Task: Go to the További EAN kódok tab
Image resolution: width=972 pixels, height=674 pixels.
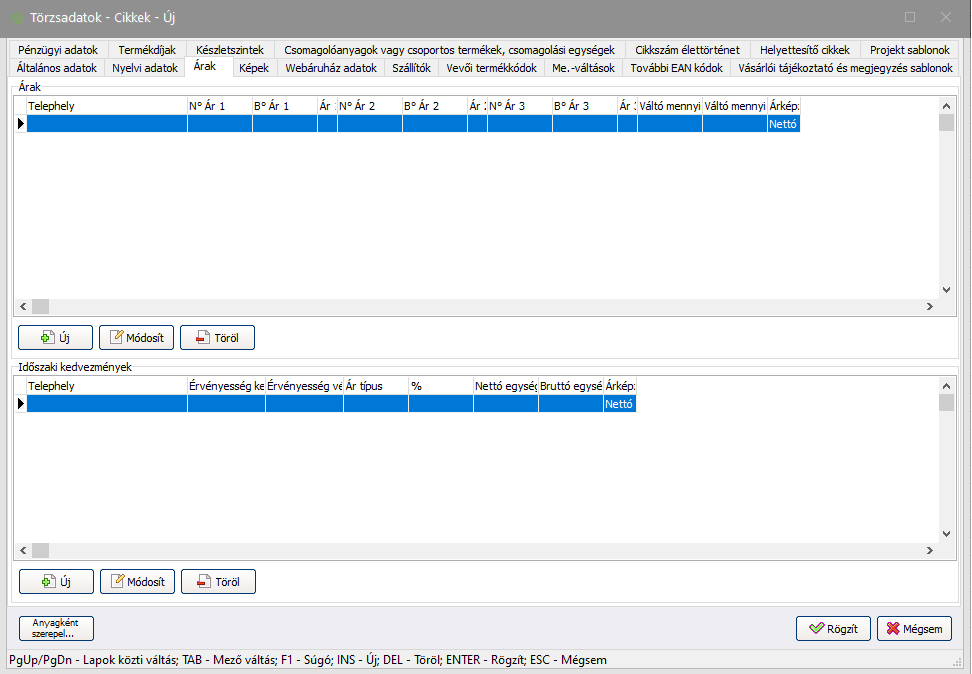Action: (x=675, y=68)
